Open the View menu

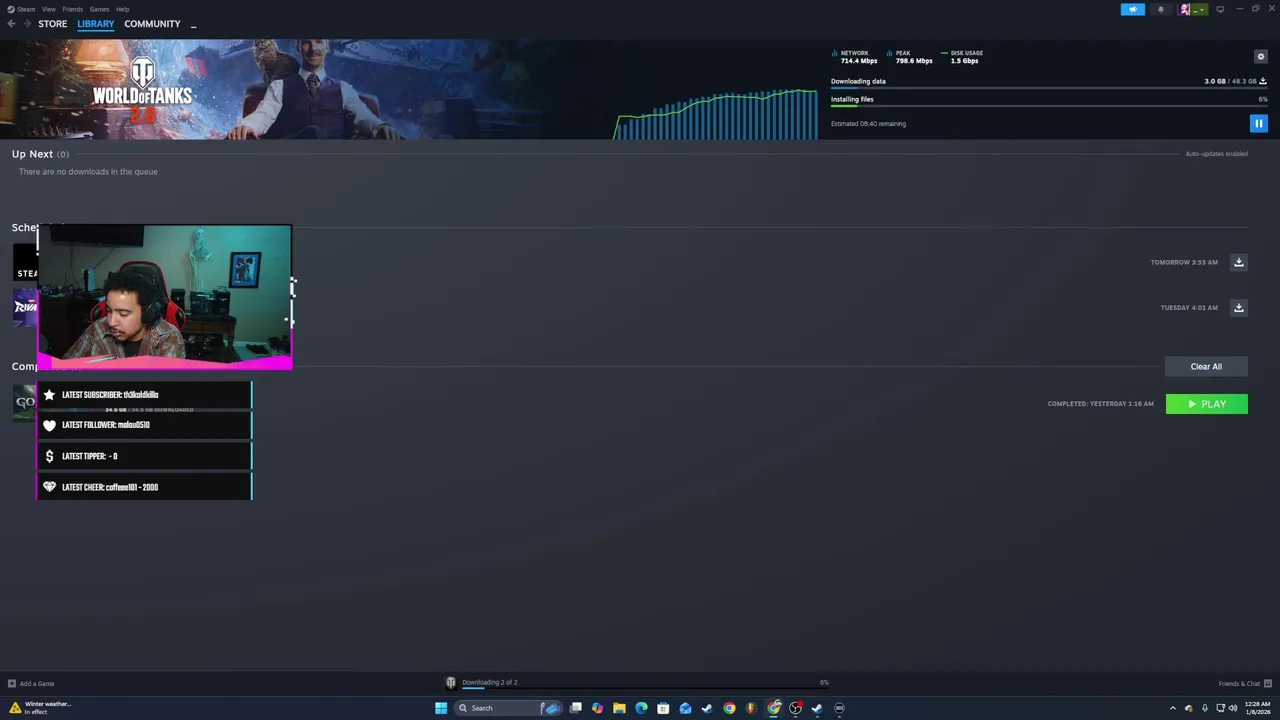click(x=49, y=9)
